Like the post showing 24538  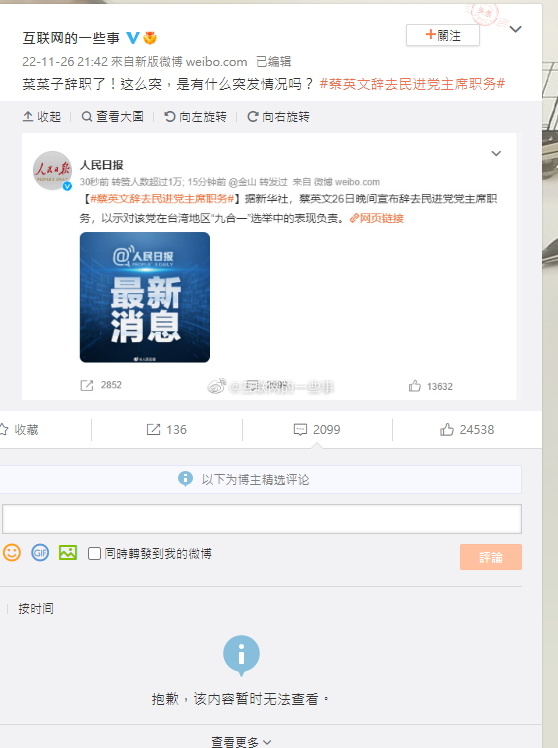pos(467,429)
